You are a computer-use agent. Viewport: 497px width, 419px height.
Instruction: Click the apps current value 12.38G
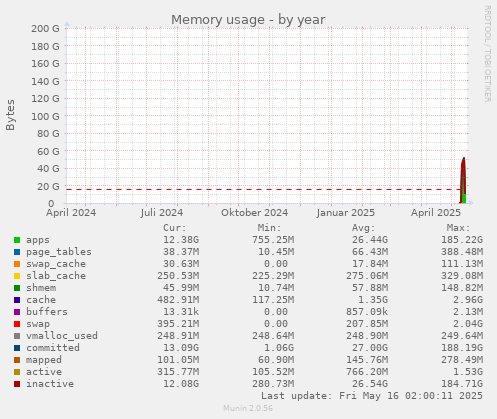(x=181, y=240)
